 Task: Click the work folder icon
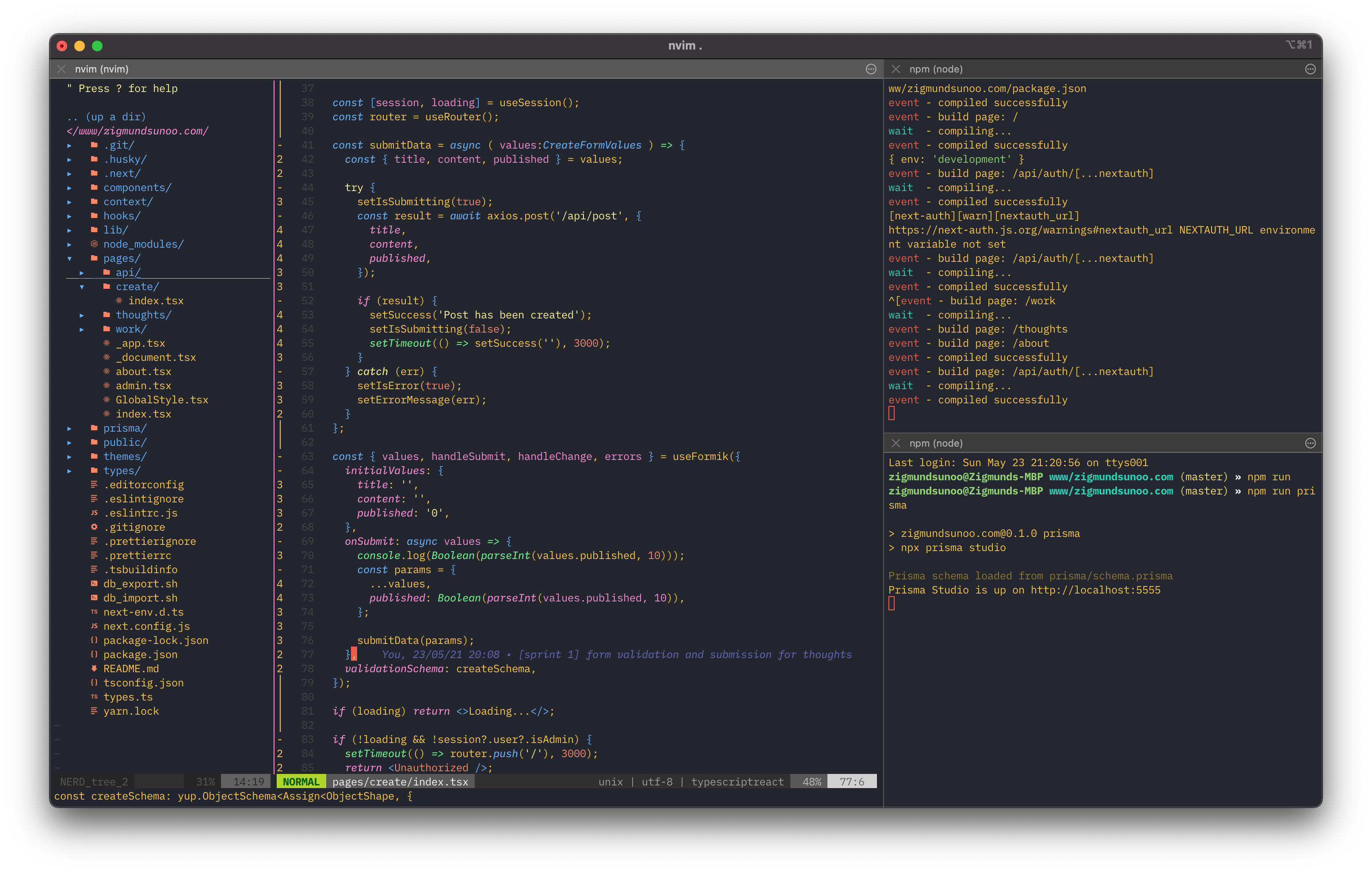point(107,329)
